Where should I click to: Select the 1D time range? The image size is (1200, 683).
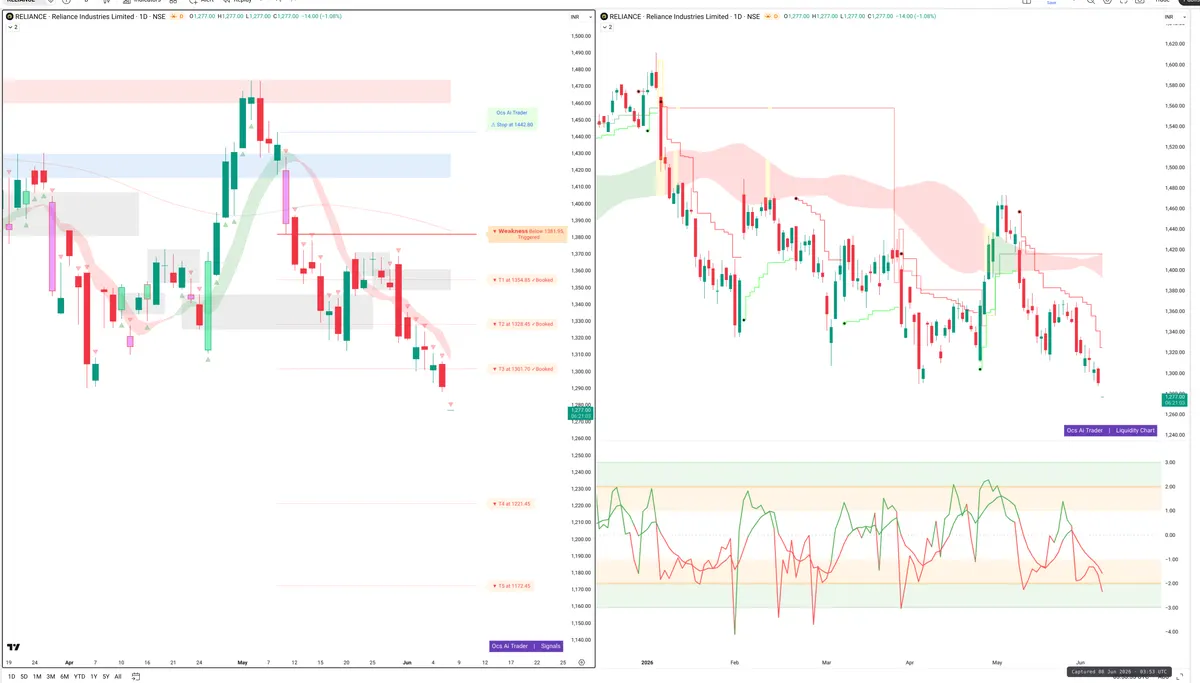coord(10,677)
